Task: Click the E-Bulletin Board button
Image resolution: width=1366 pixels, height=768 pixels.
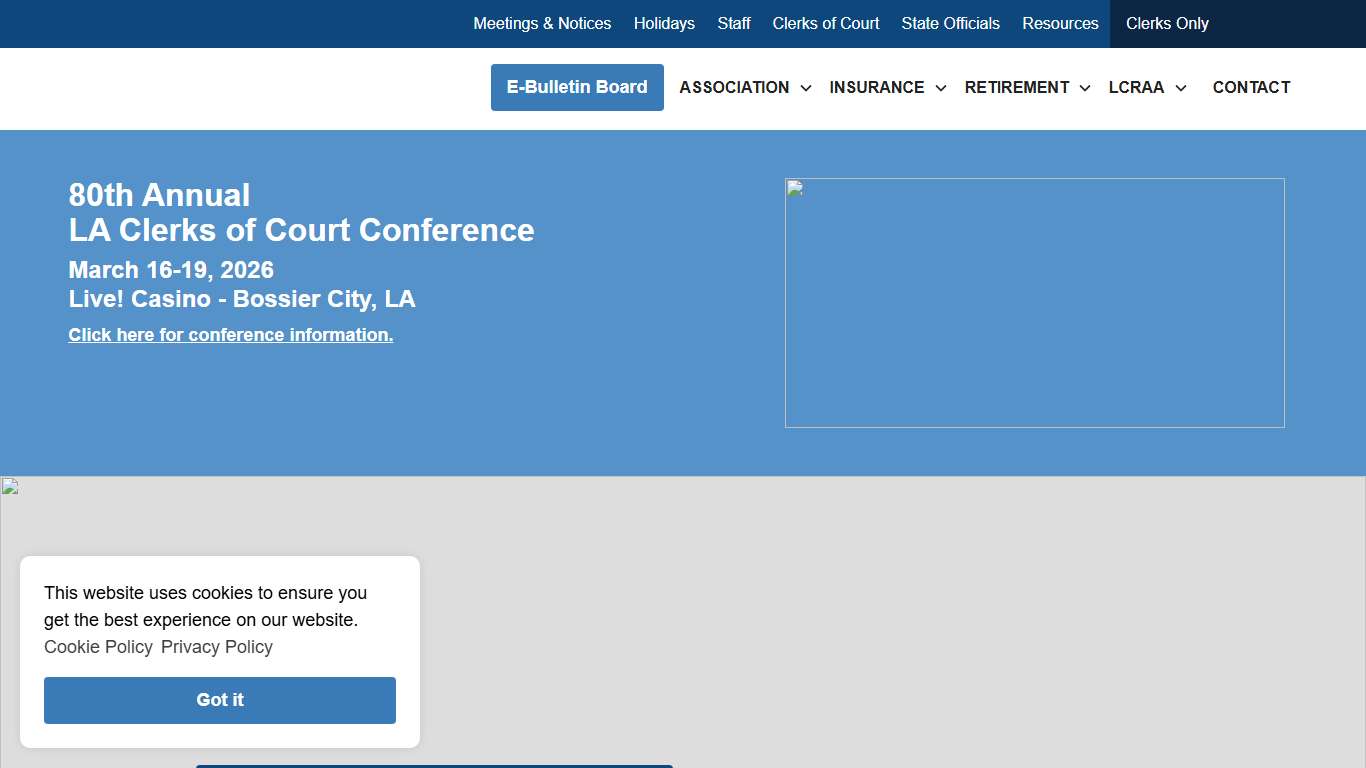Action: [577, 87]
